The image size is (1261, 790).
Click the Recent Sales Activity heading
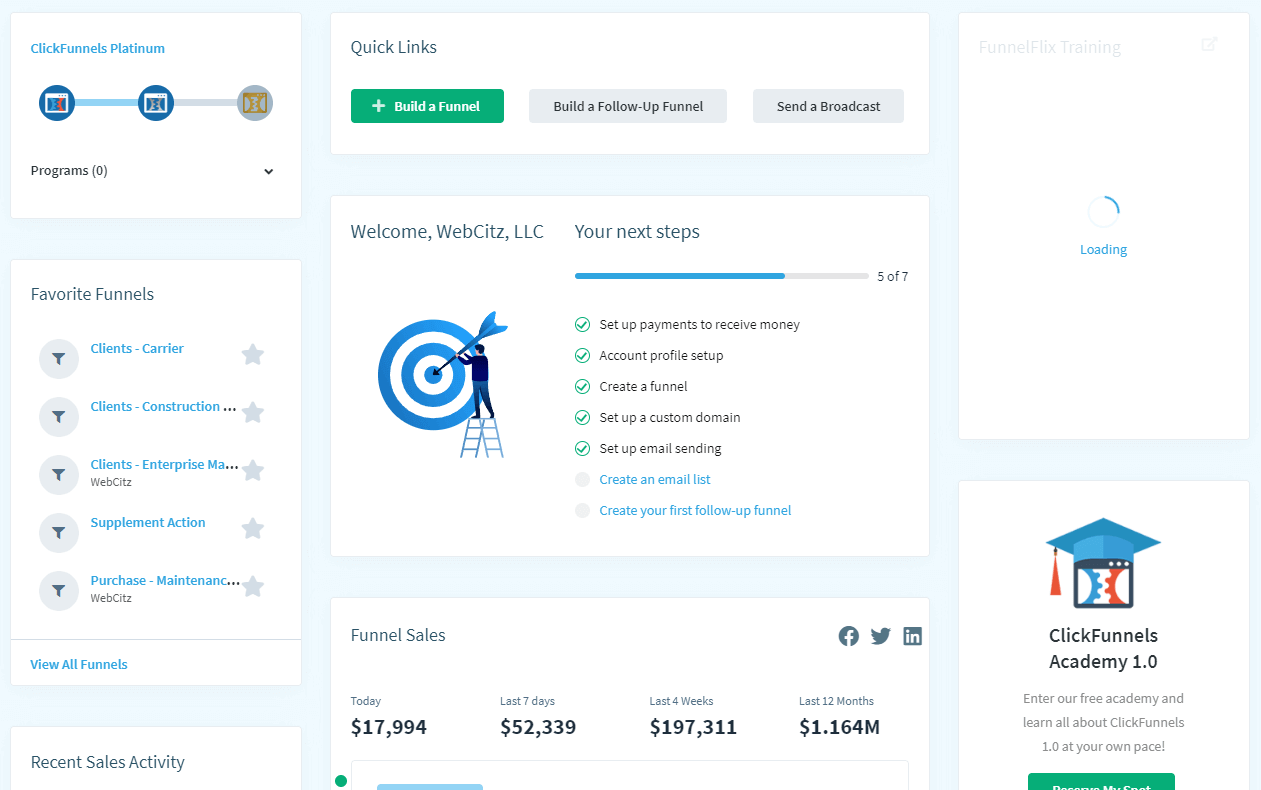coord(108,762)
